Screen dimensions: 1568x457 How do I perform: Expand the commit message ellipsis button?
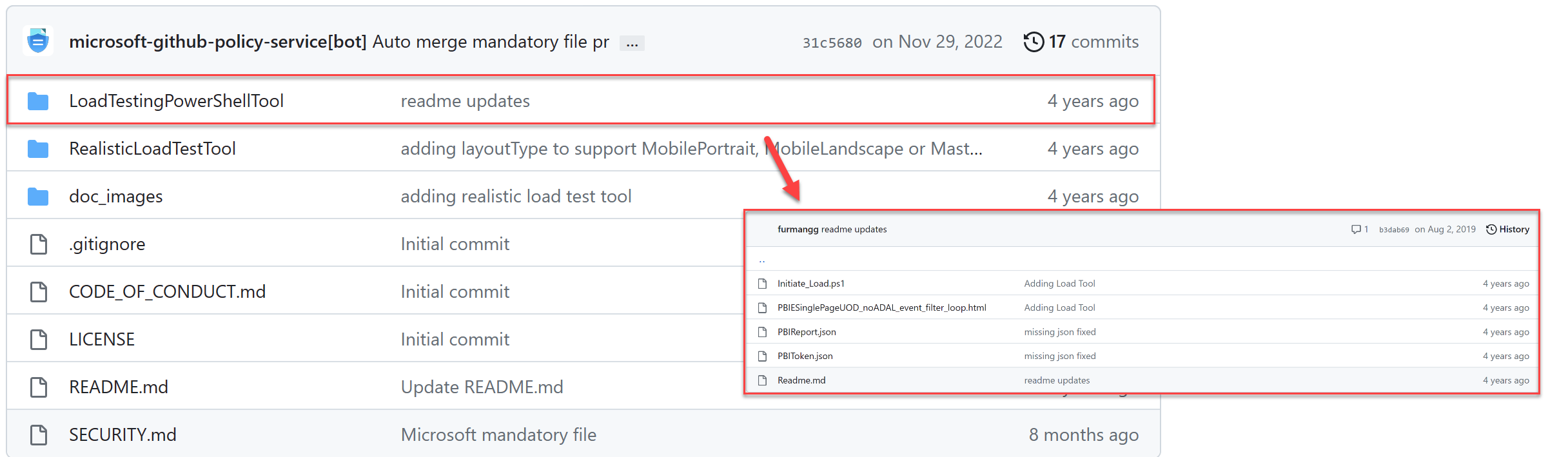pos(632,43)
